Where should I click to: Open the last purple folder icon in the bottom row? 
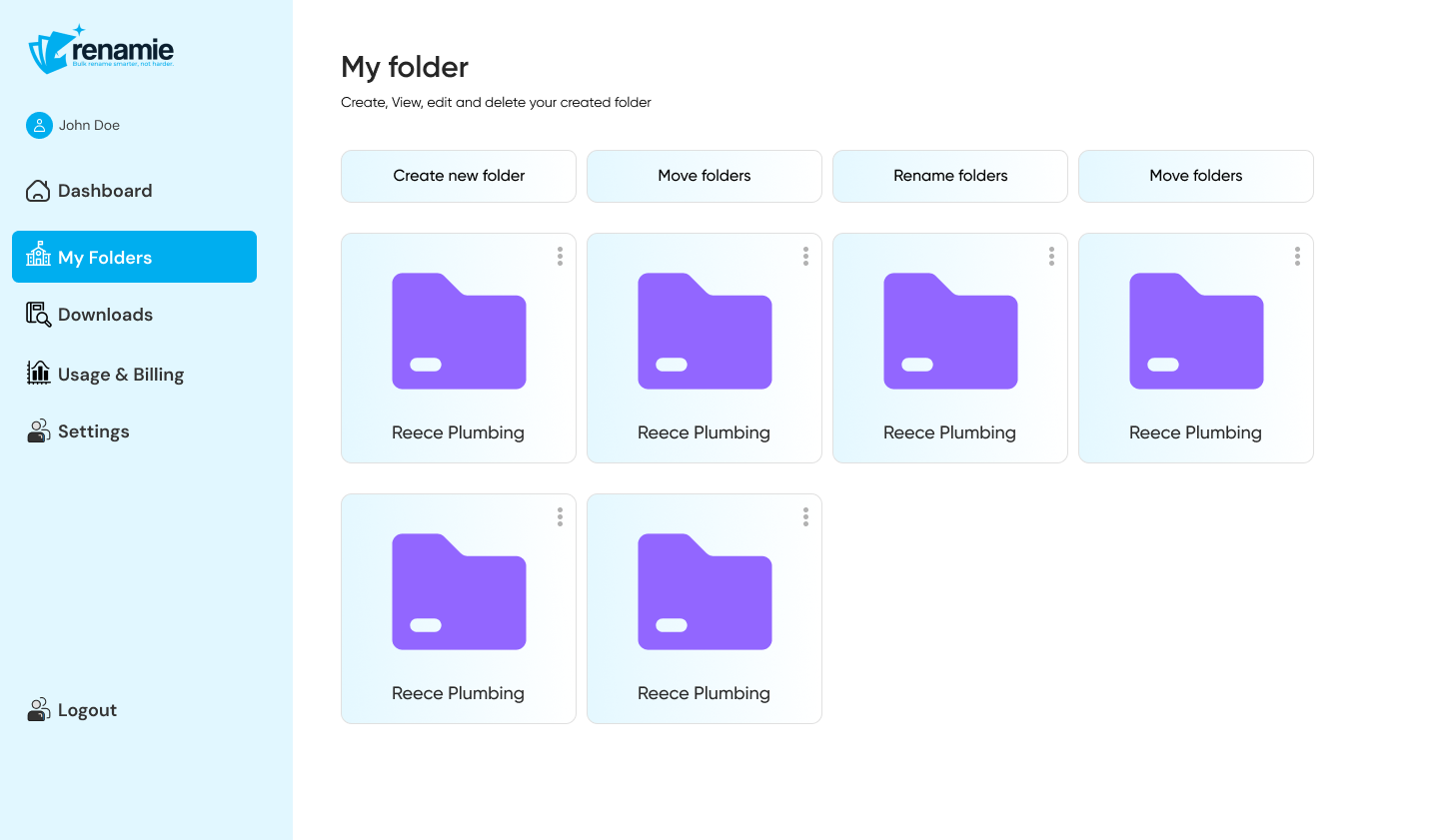click(705, 591)
